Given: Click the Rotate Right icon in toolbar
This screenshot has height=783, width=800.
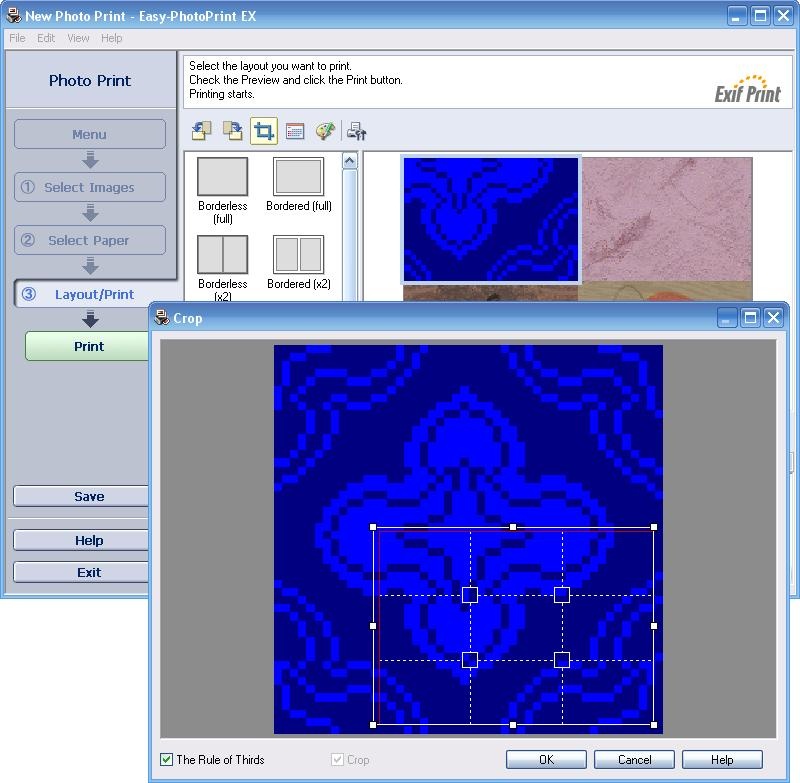Looking at the screenshot, I should point(233,131).
